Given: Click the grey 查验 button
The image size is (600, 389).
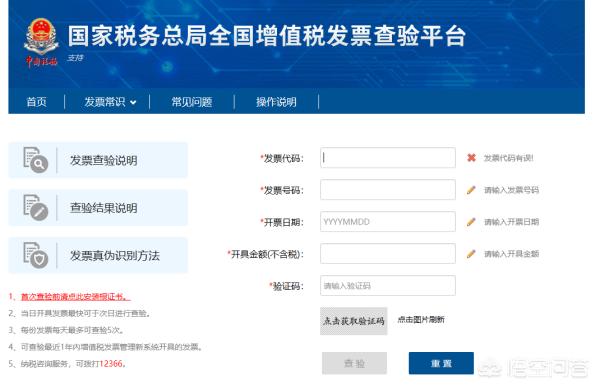Looking at the screenshot, I should click(354, 363).
